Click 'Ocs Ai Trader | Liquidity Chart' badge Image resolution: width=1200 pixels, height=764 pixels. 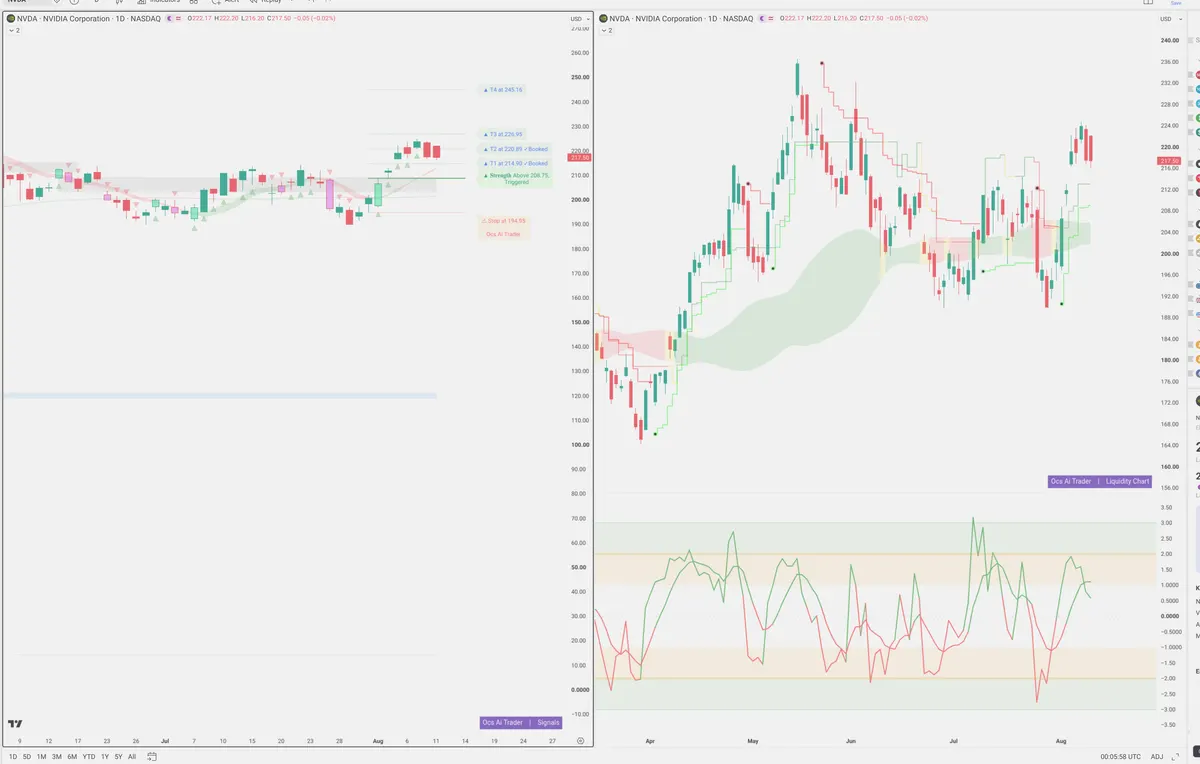pos(1100,481)
